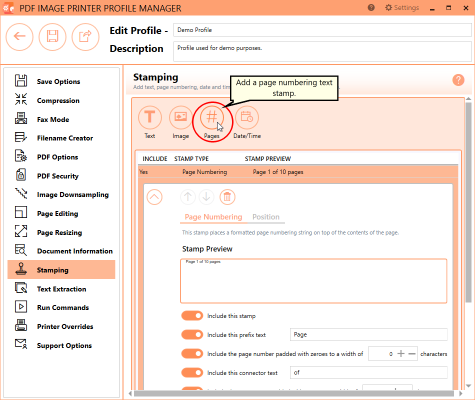The height and width of the screenshot is (400, 475).
Task: Toggle page number zero padding switch
Action: coord(192,354)
